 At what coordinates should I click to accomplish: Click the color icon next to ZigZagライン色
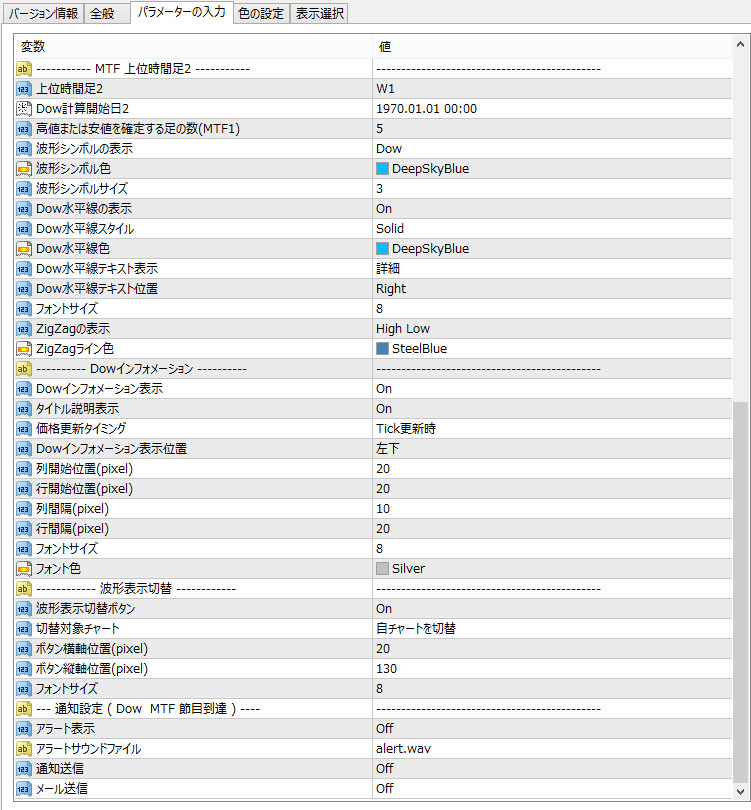tap(24, 349)
